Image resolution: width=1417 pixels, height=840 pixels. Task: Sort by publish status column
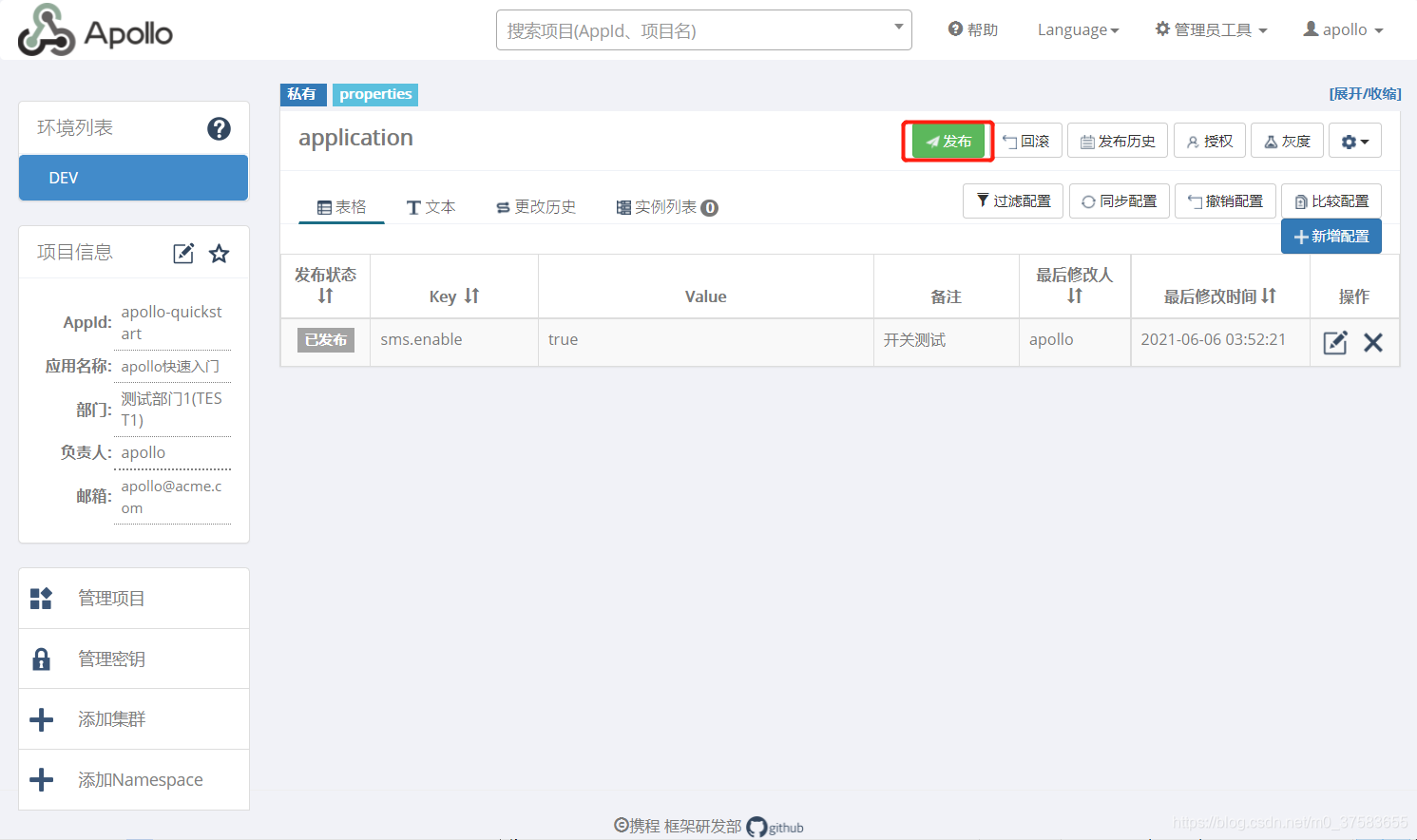click(x=325, y=296)
